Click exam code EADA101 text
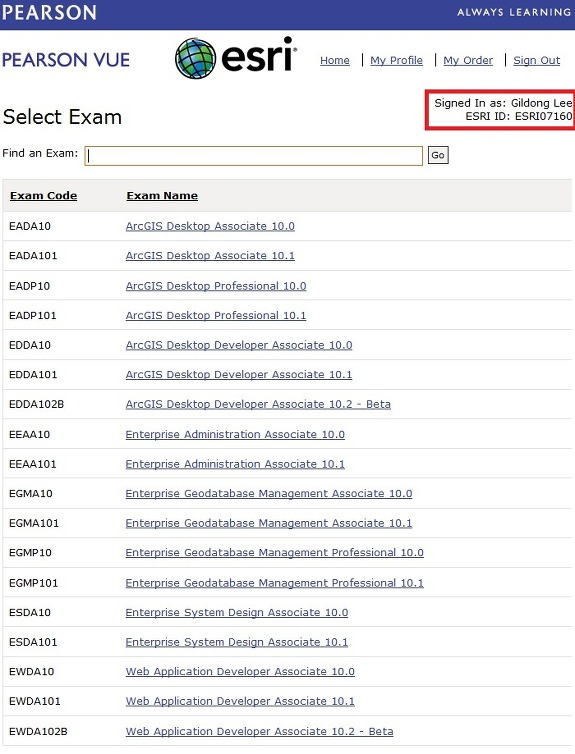The width and height of the screenshot is (575, 754). [x=33, y=255]
